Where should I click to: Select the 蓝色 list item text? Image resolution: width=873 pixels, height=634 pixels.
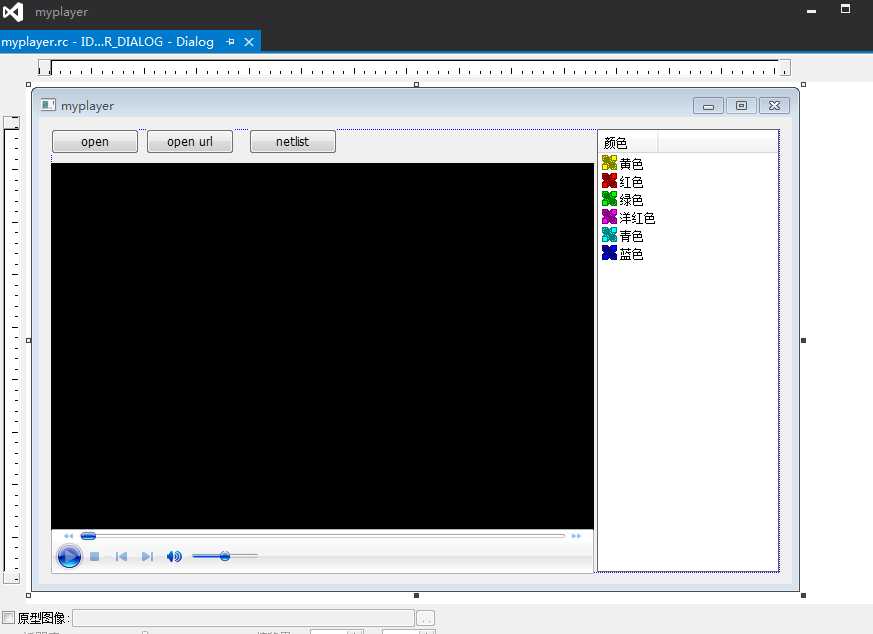pos(631,254)
